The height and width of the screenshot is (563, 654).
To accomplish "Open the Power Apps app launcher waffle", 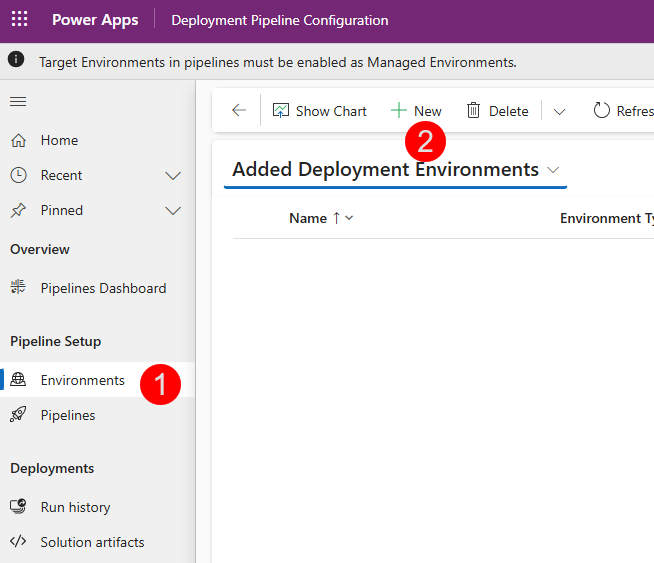I will tap(20, 20).
